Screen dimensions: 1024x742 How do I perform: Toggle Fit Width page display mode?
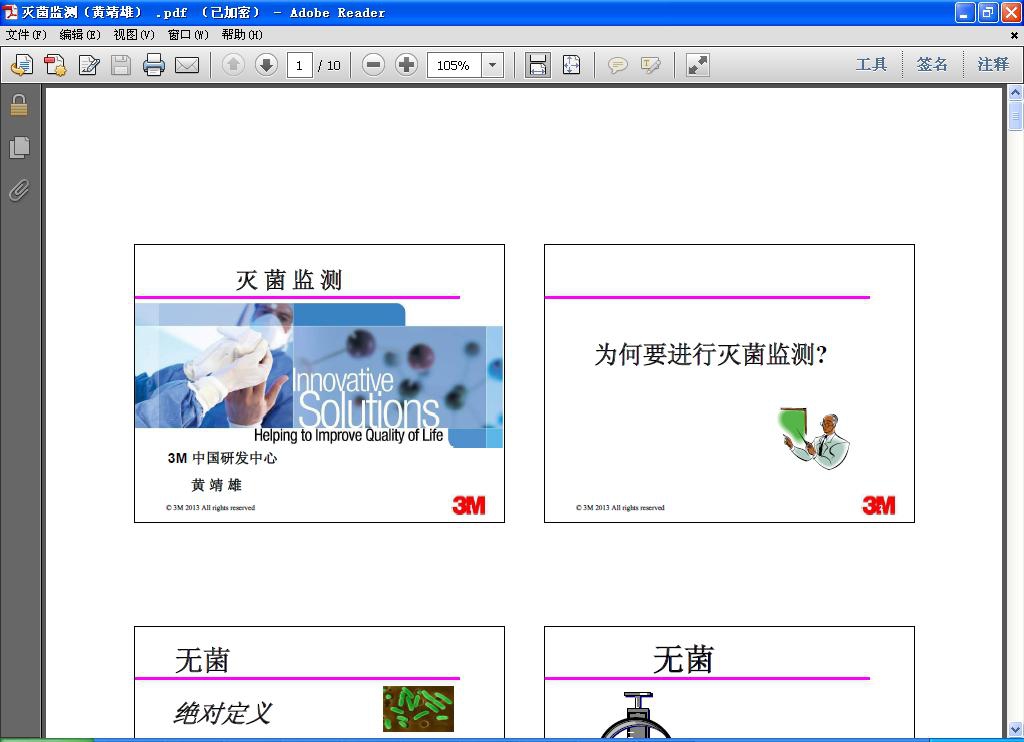537,64
